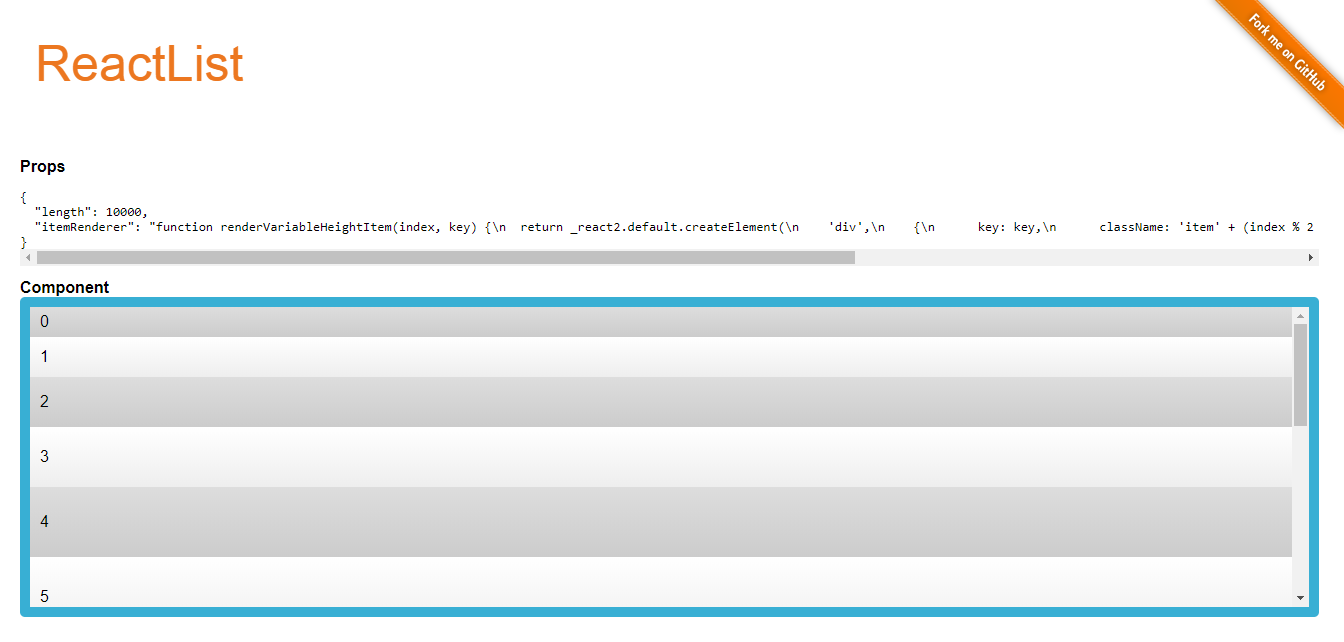Click the right arrow of props scrollbar

tap(1310, 257)
